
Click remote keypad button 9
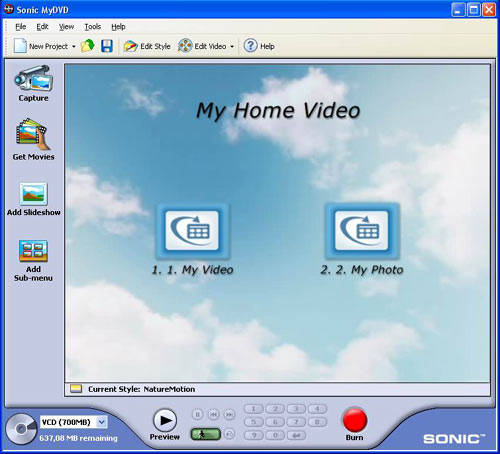[x=253, y=435]
